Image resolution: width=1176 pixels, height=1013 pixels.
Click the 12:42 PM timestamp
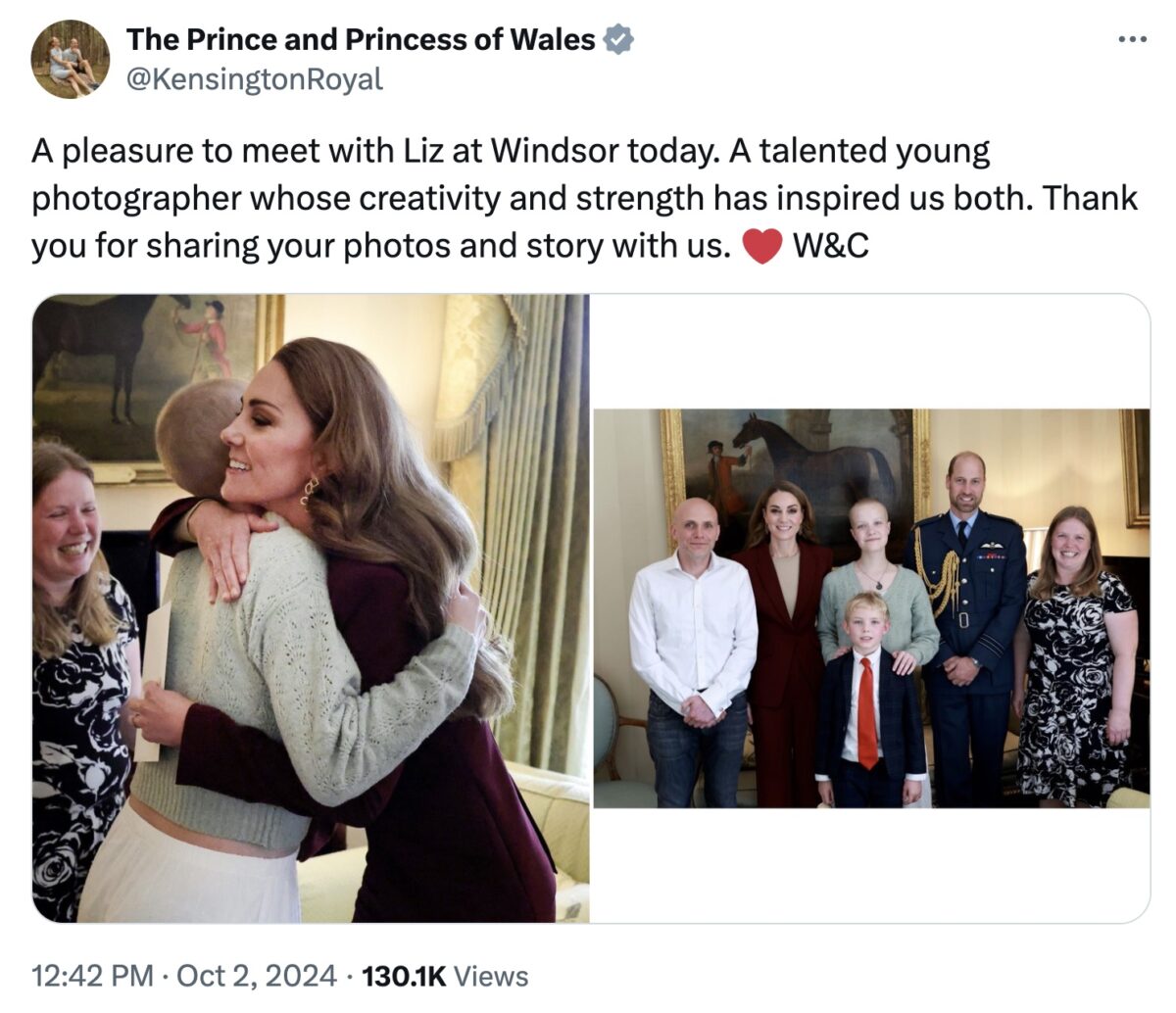click(92, 976)
